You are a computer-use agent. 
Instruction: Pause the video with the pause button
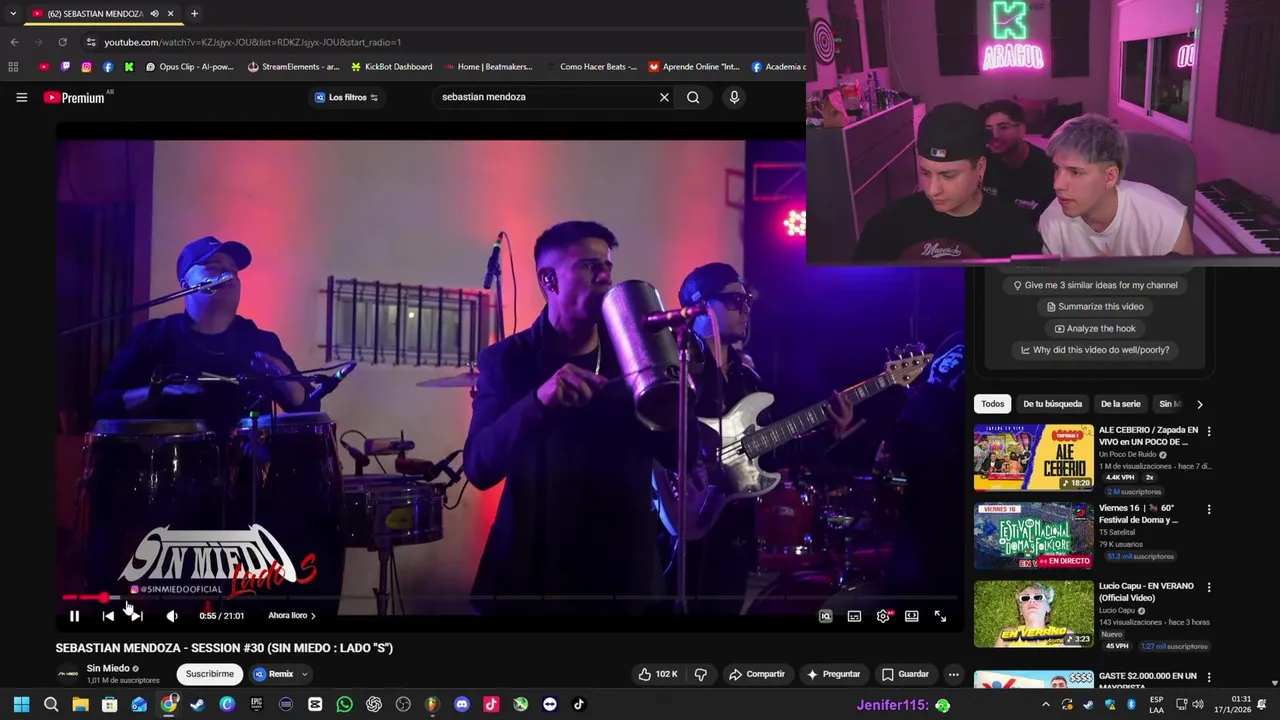tap(74, 616)
